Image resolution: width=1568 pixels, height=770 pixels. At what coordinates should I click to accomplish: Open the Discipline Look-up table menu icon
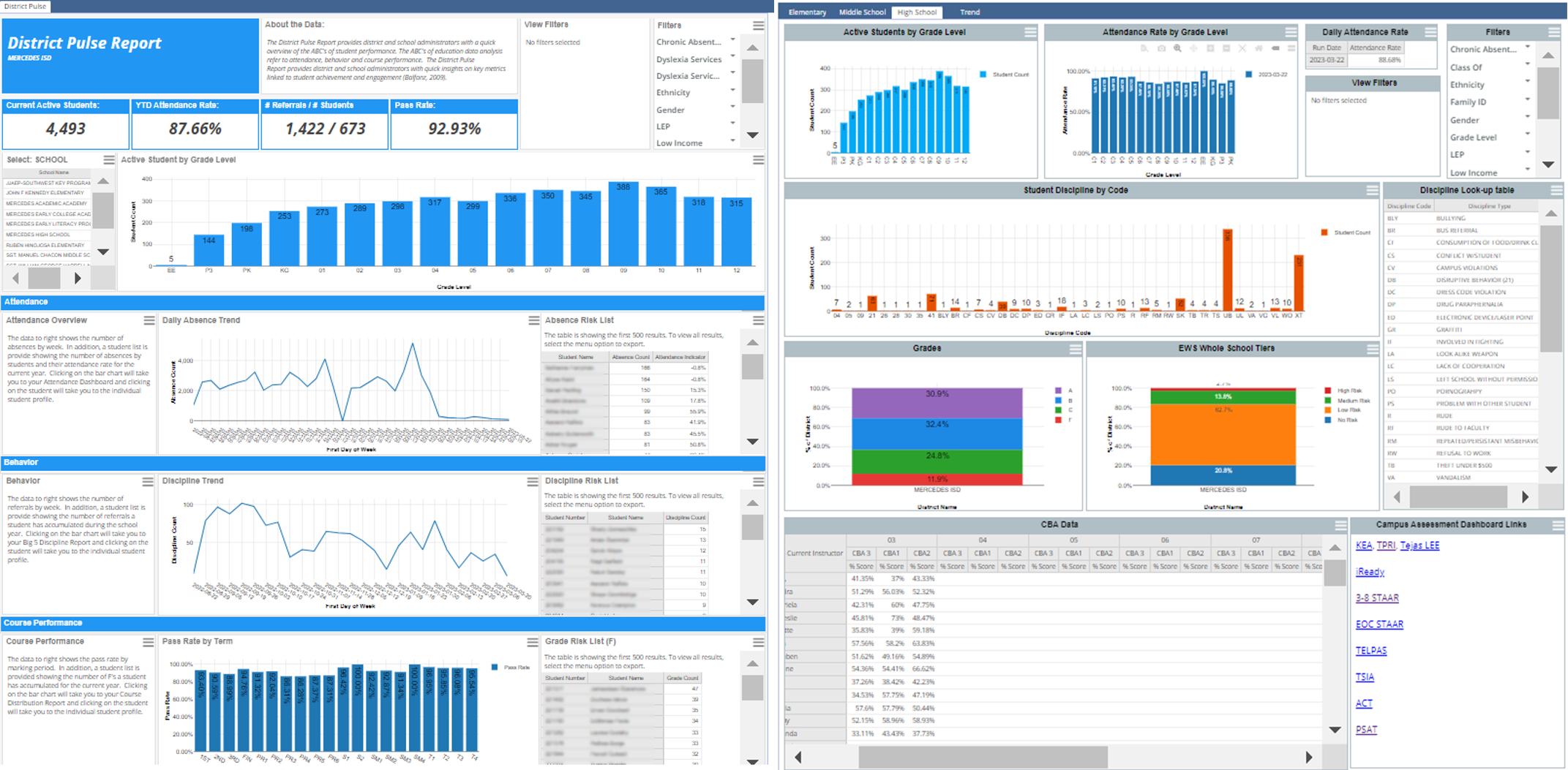click(1556, 190)
